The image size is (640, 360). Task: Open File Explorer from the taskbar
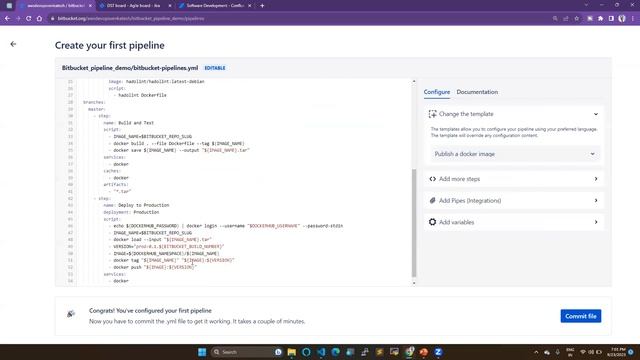[291, 352]
